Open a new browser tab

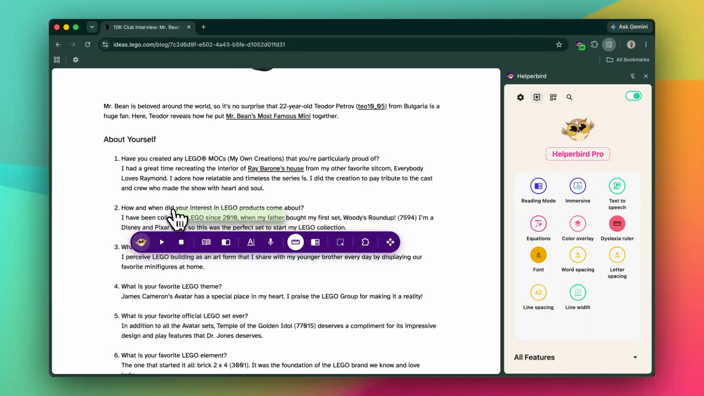tap(203, 27)
